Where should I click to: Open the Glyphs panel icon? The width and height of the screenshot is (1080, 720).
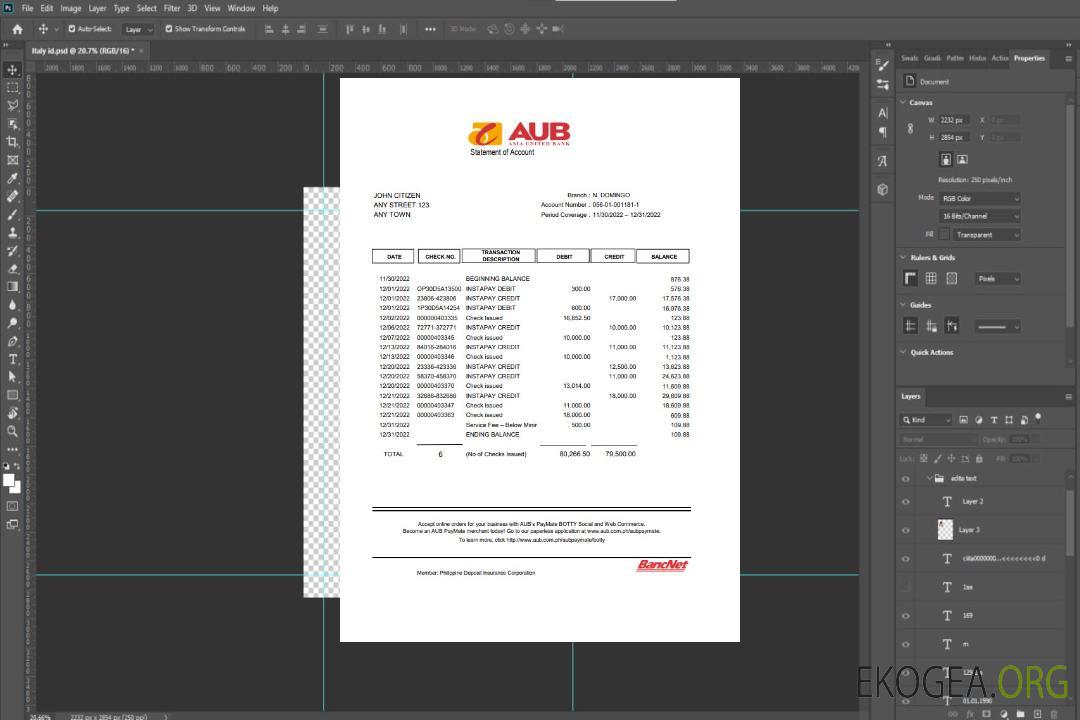point(883,161)
